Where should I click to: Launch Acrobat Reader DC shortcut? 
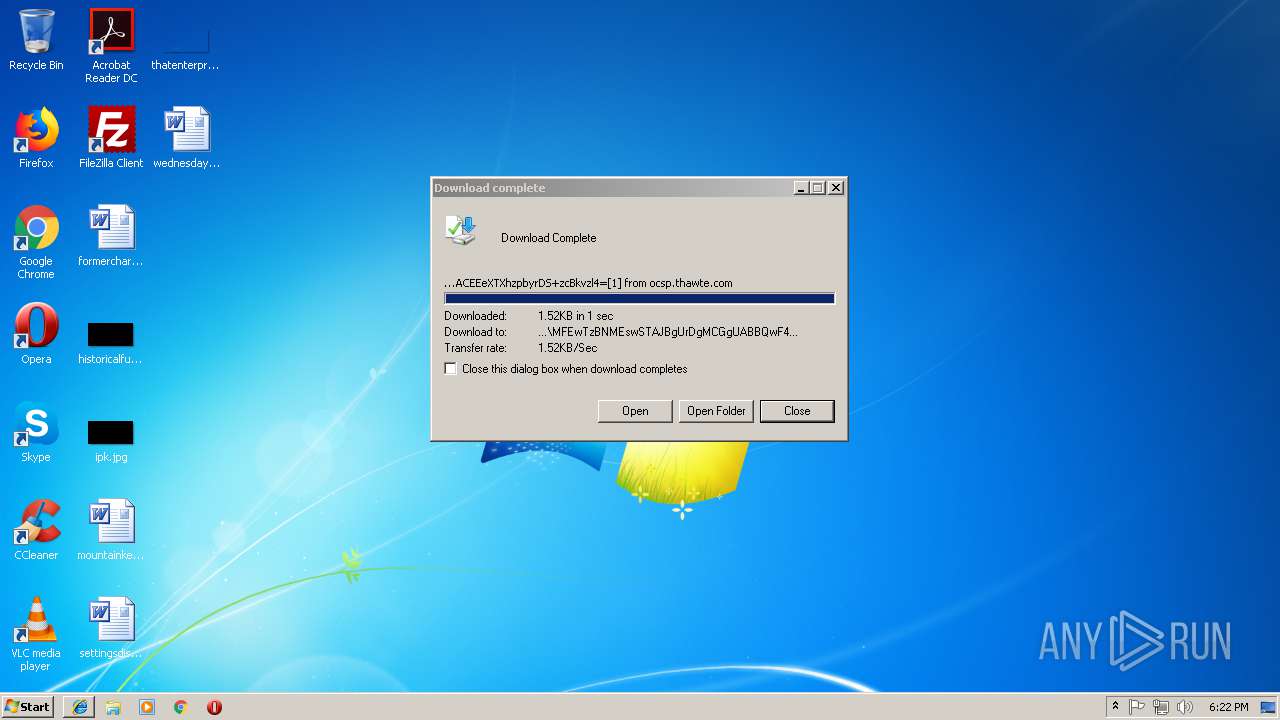[x=111, y=46]
